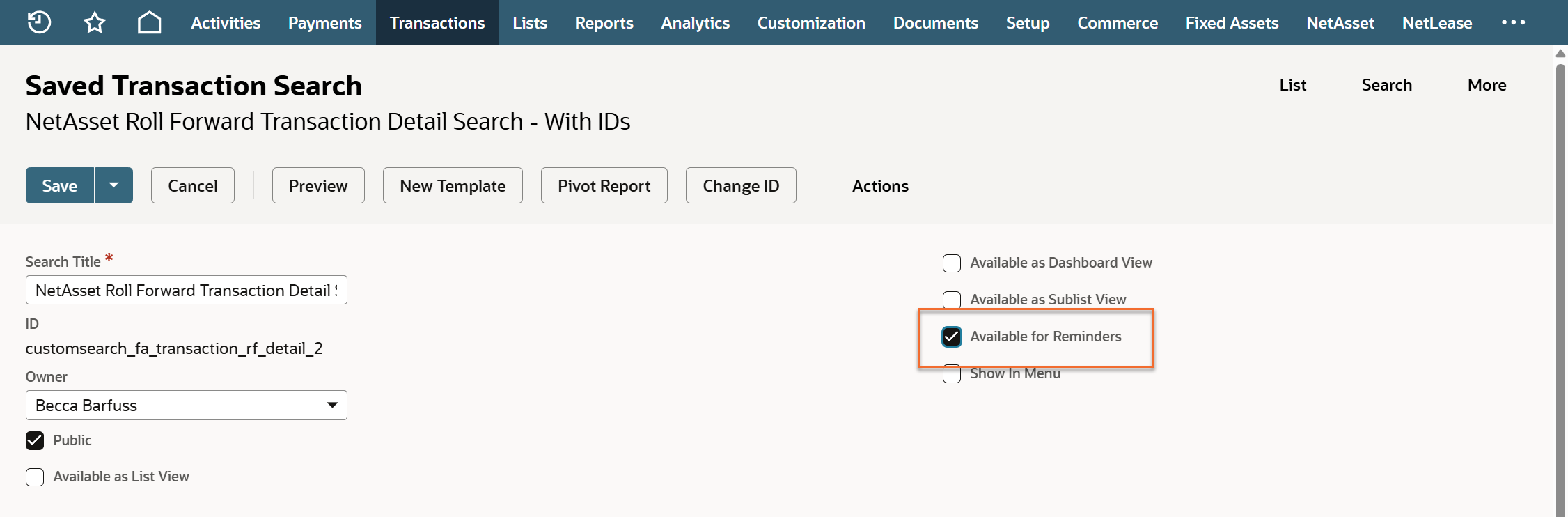
Task: Open the Owner dropdown showing Becca Barfuss
Action: (186, 406)
